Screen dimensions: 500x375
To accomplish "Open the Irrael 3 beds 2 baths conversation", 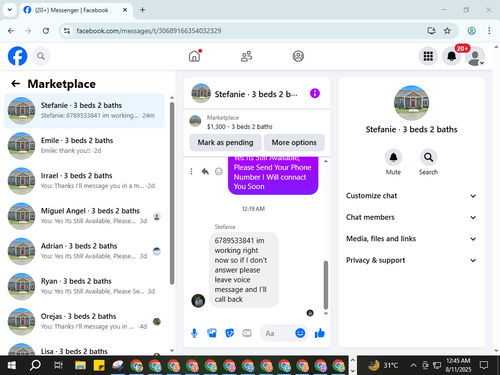I will click(84, 181).
